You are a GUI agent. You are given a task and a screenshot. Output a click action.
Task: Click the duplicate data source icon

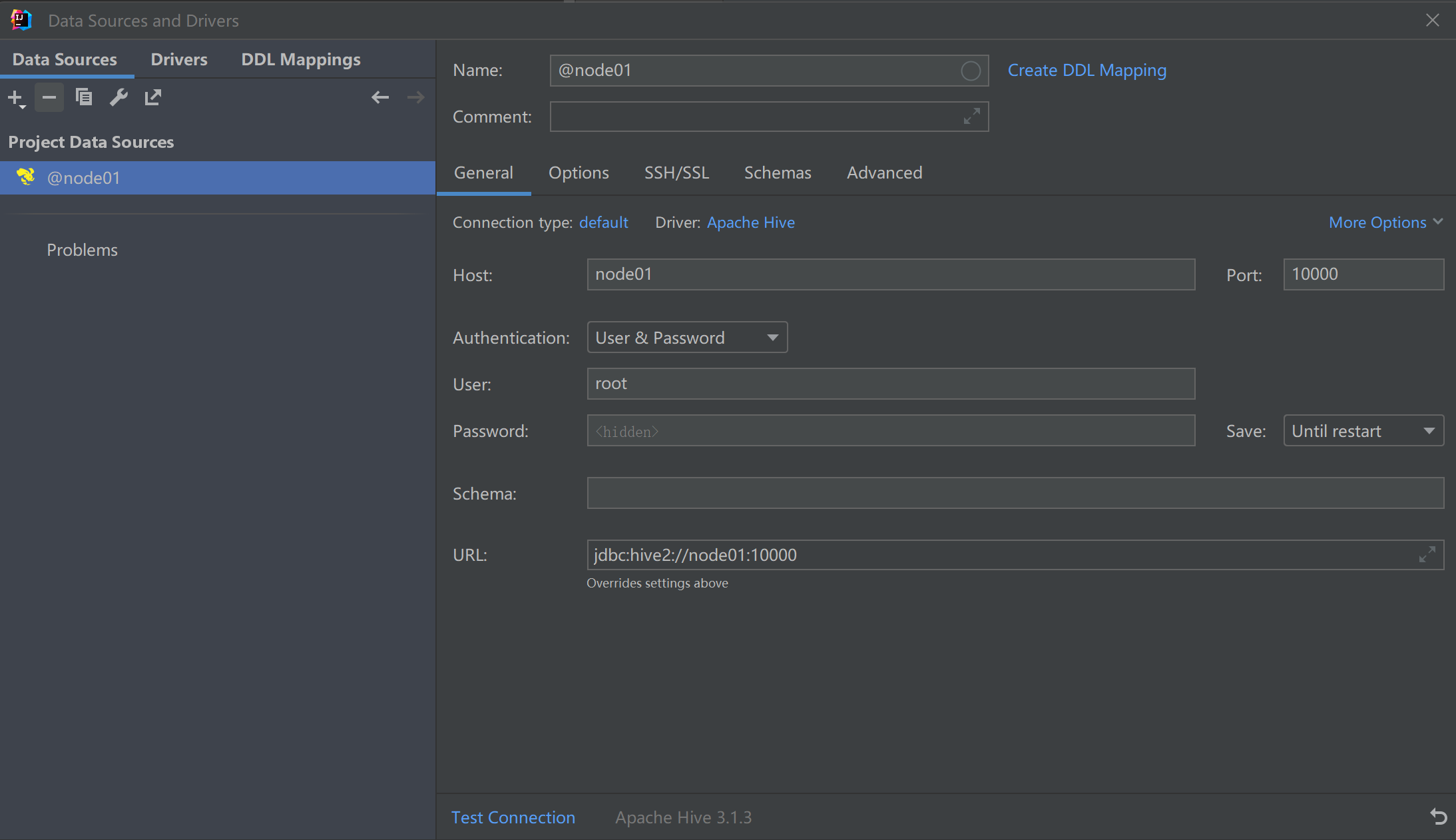[83, 97]
